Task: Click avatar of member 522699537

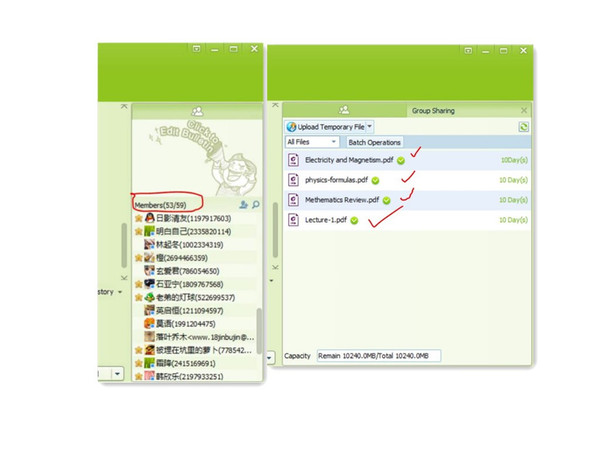Action: [x=149, y=297]
